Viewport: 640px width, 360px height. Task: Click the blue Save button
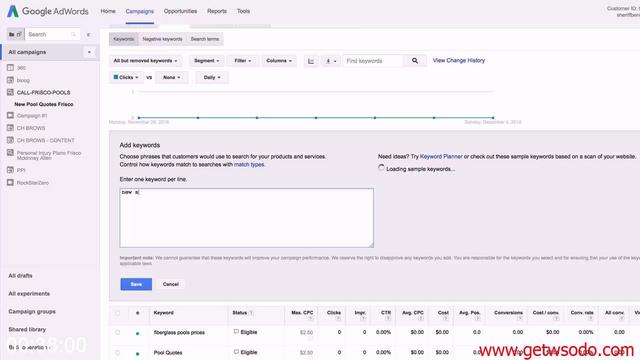[136, 284]
